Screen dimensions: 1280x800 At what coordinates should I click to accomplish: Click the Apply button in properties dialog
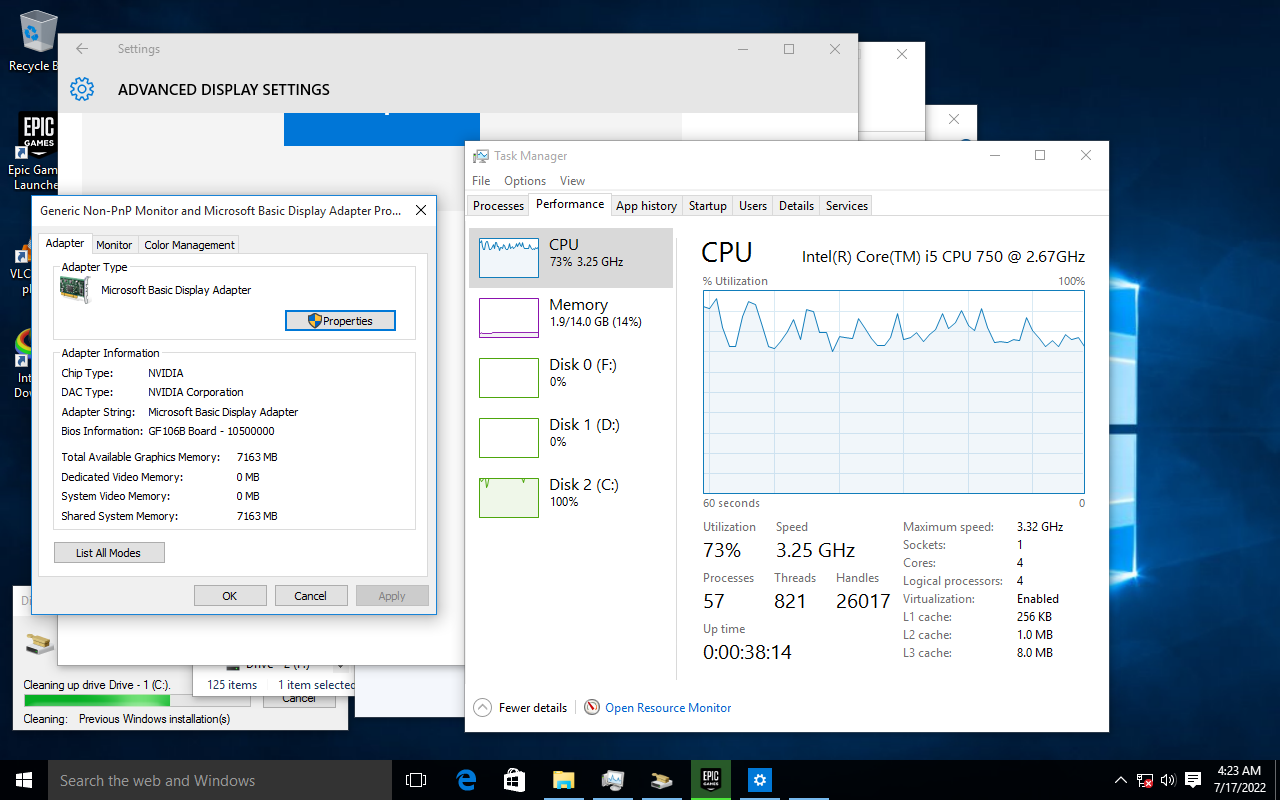[x=392, y=596]
